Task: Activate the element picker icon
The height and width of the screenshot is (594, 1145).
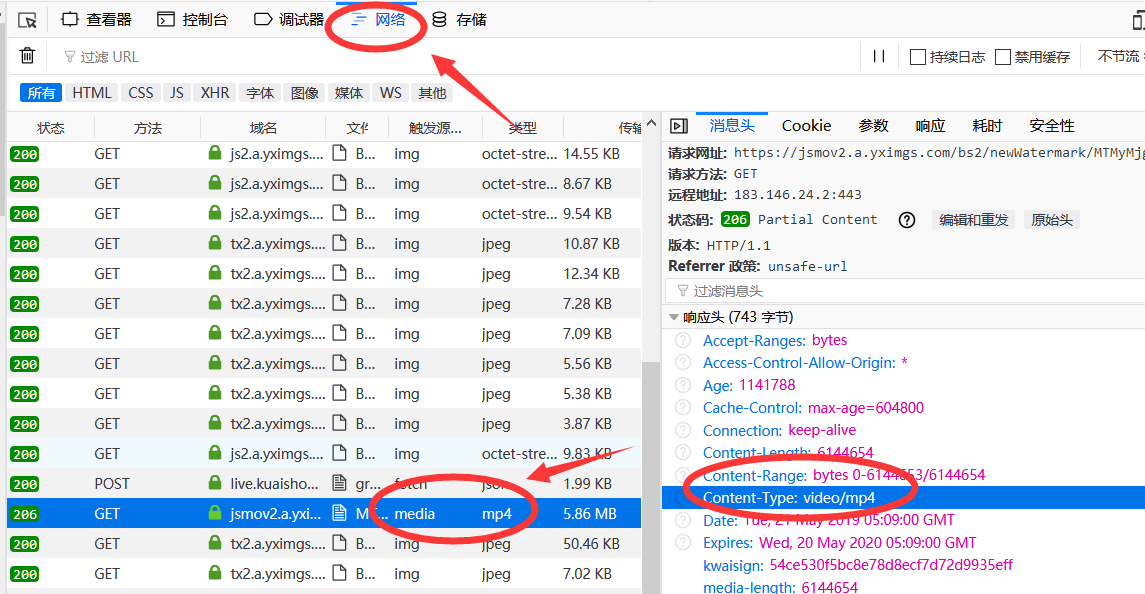Action: [28, 20]
